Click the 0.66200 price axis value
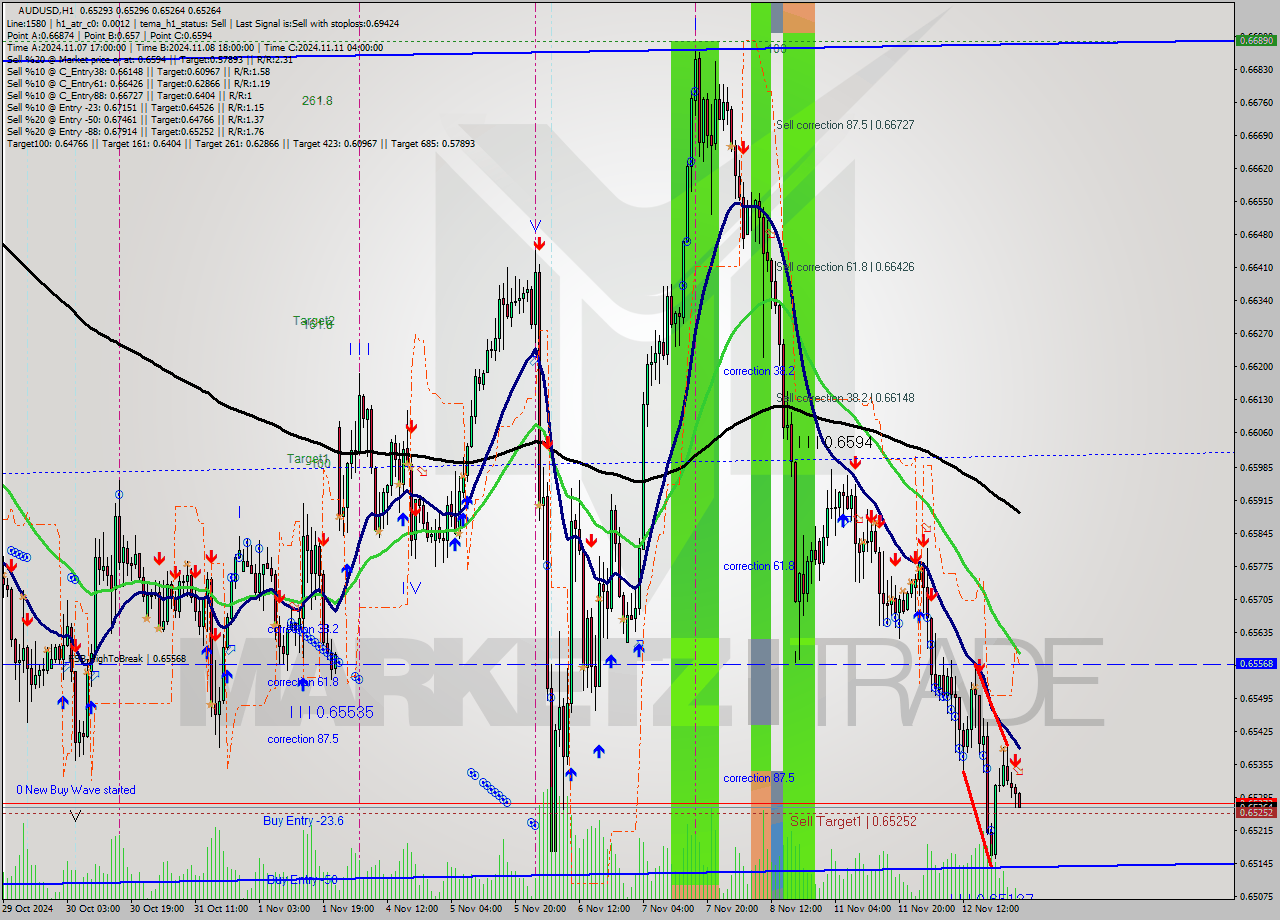This screenshot has height=920, width=1280. click(x=1256, y=366)
